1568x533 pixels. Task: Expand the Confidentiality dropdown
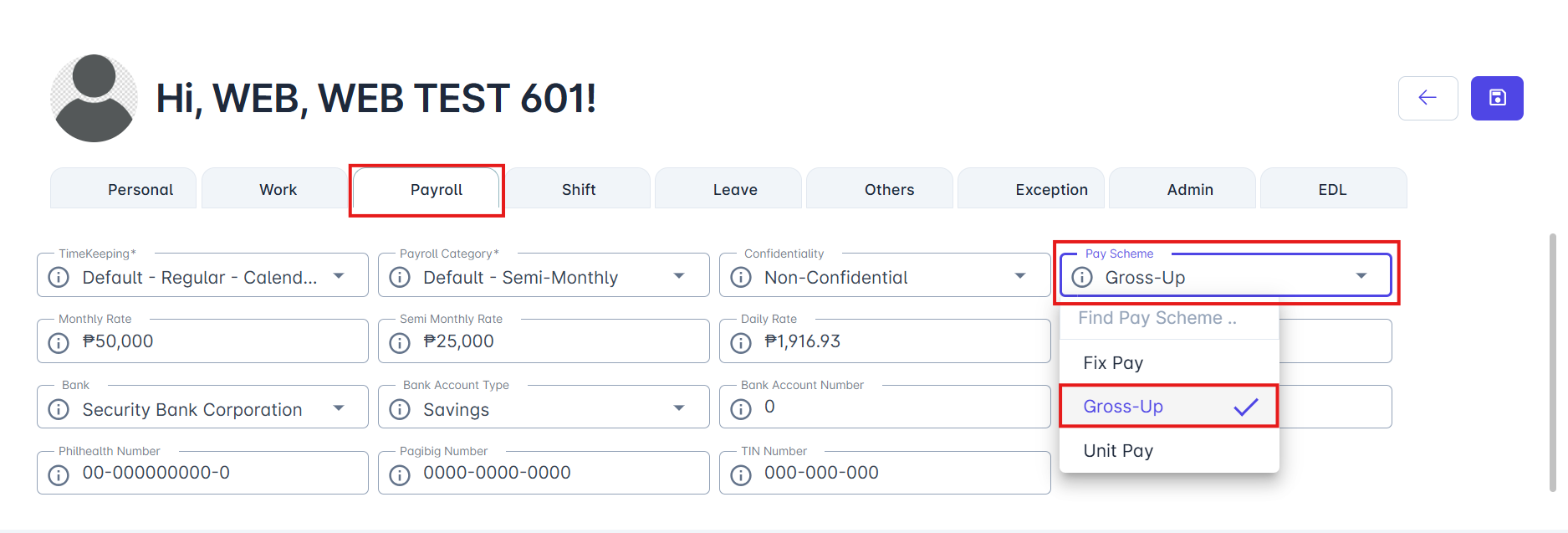[1020, 276]
